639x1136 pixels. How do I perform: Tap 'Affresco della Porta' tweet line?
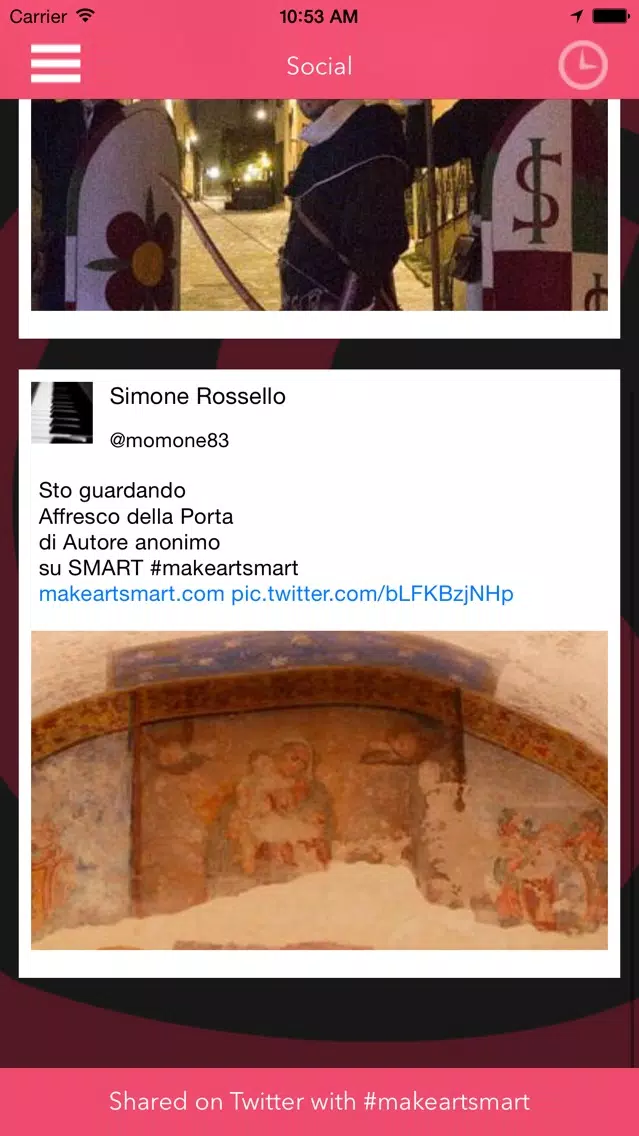click(x=136, y=517)
